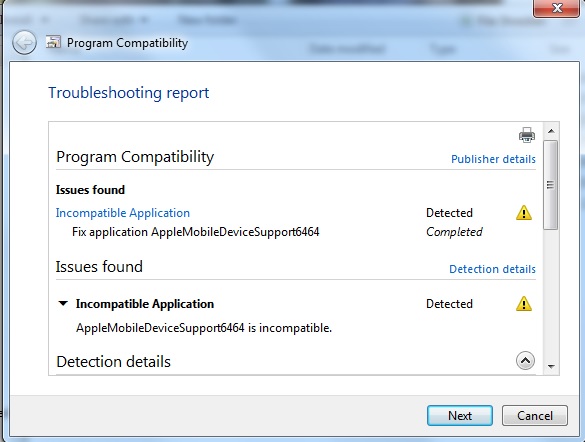
Task: Click the printer icon in report
Action: [526, 135]
